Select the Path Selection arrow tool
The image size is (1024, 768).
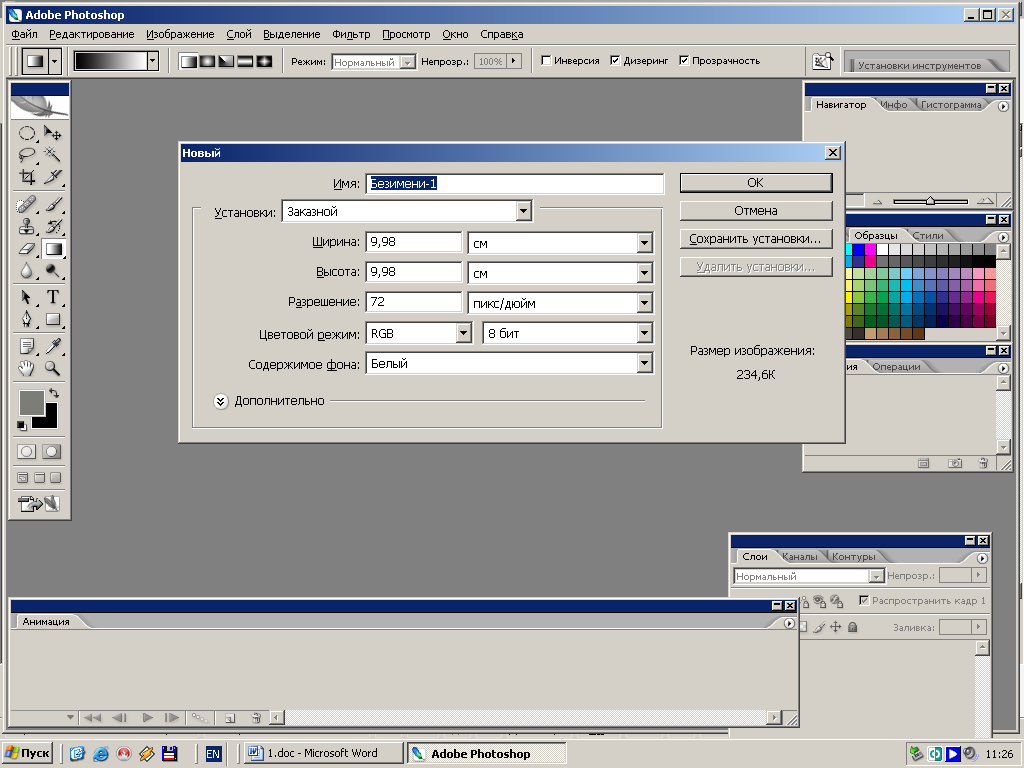(26, 298)
